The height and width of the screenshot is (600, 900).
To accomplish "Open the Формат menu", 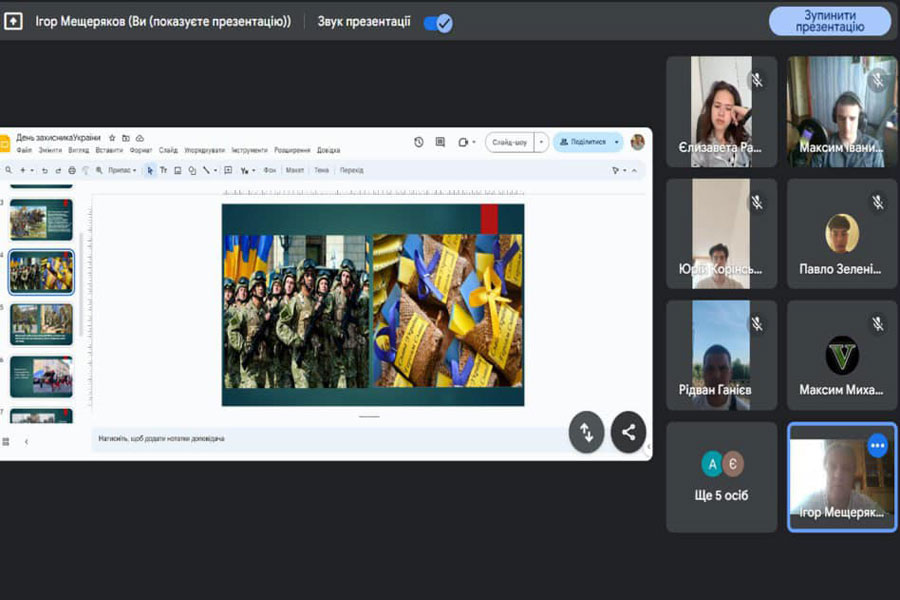I will 141,150.
